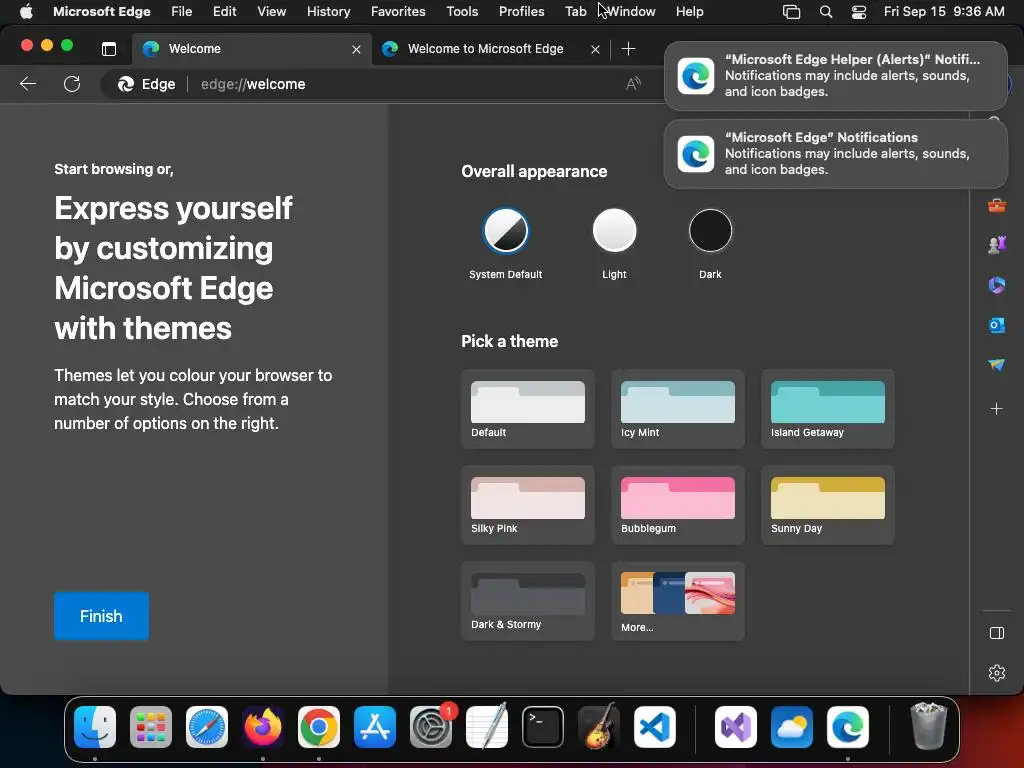Open Spotlight search in menu bar

pyautogui.click(x=825, y=11)
